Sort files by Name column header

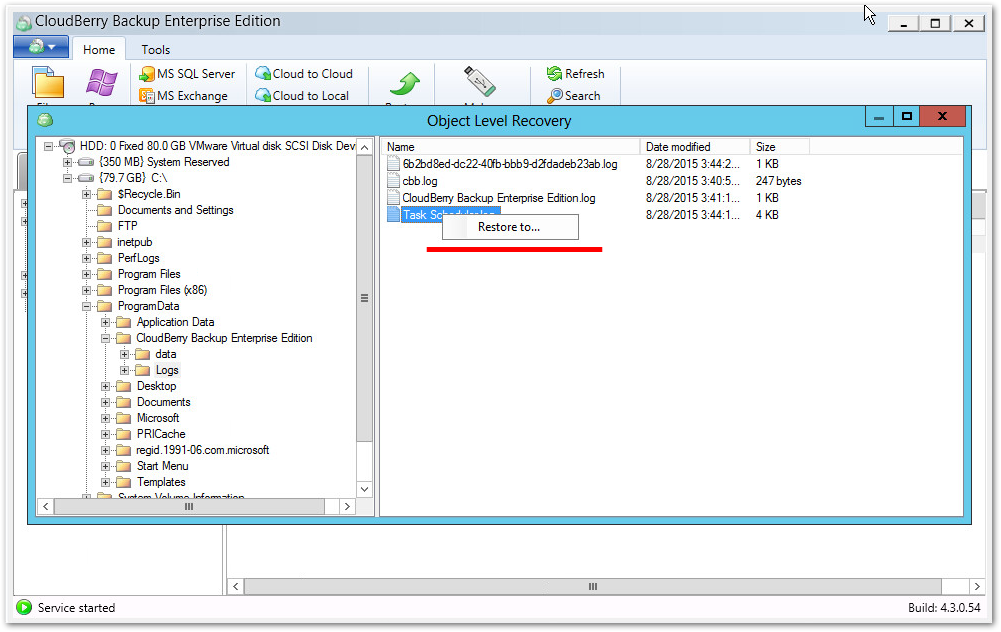(511, 147)
